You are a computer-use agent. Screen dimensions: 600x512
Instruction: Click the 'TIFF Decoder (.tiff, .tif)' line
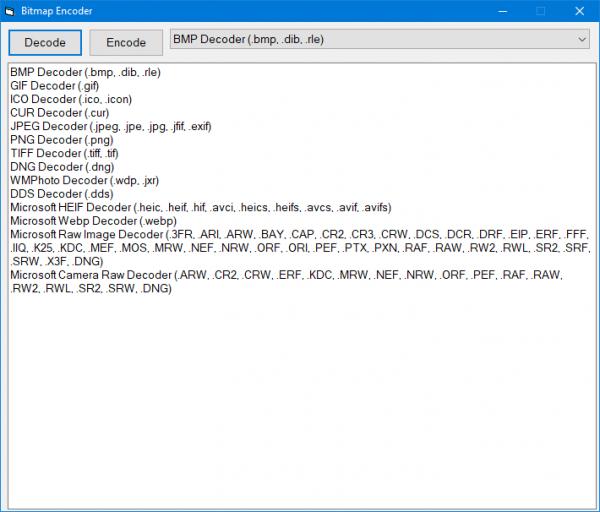64,153
